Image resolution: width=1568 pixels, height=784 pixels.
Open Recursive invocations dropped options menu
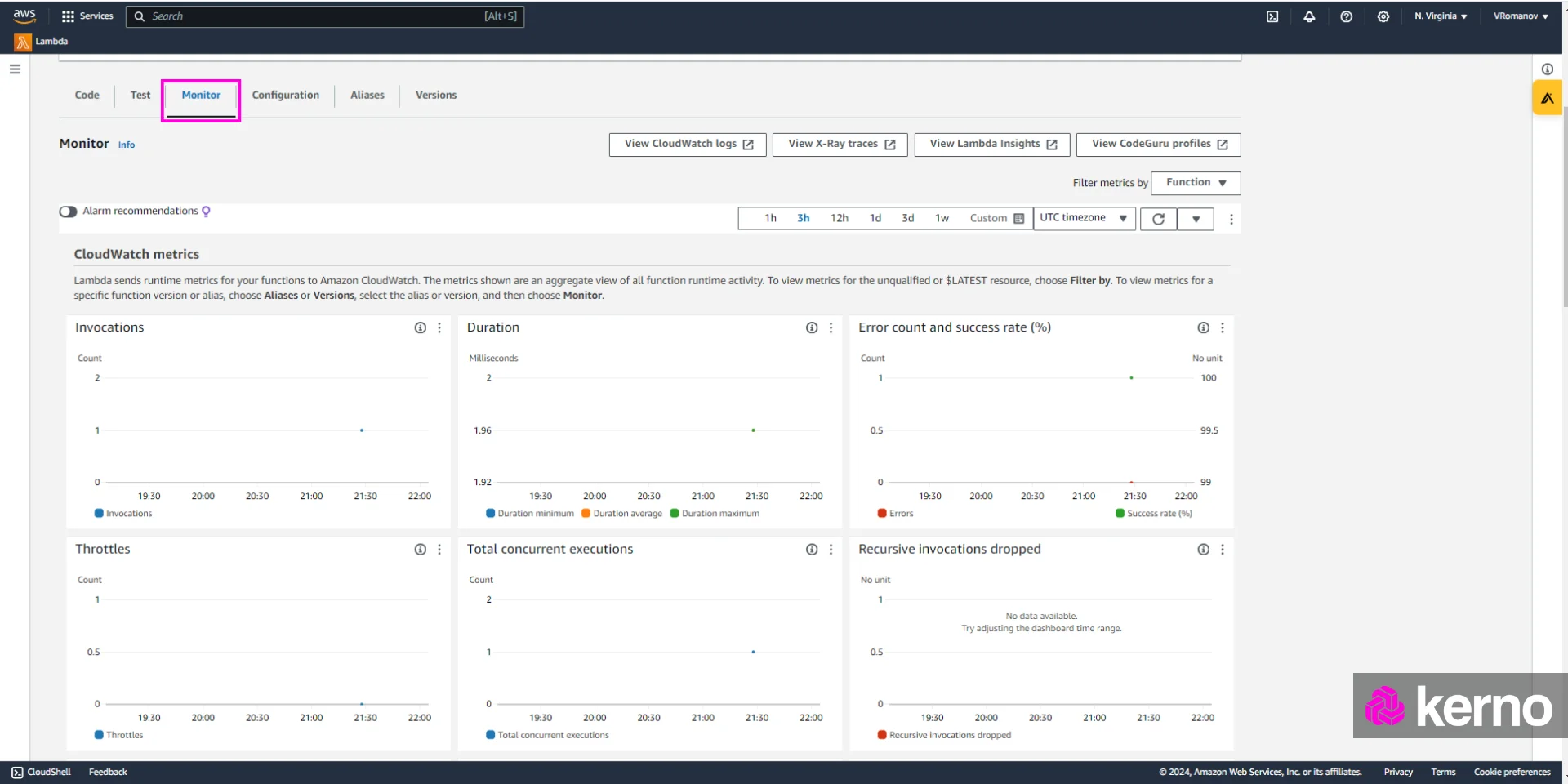click(1223, 550)
